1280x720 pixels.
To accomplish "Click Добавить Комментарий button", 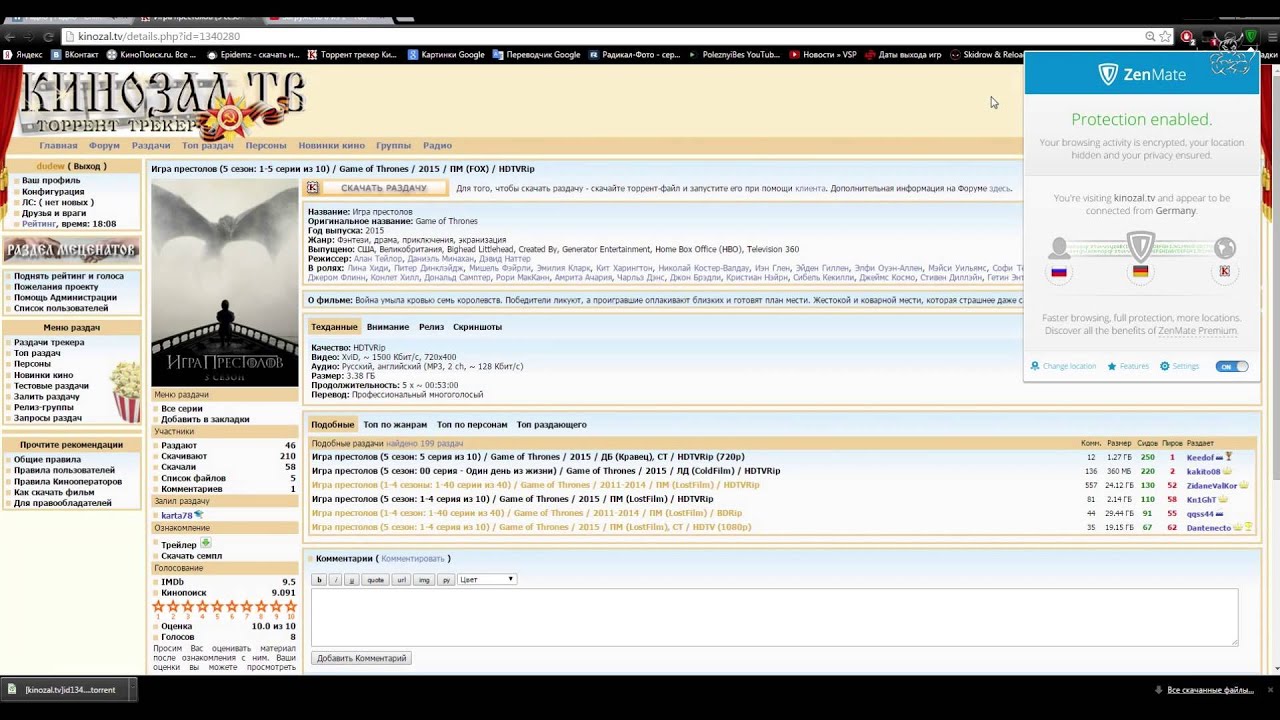I will [362, 658].
